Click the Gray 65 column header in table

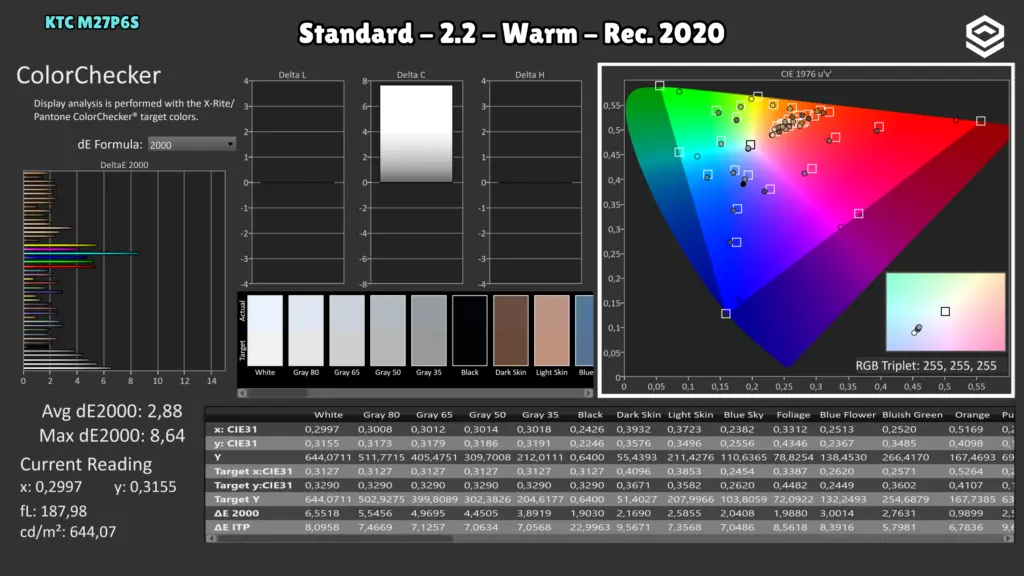tap(434, 415)
